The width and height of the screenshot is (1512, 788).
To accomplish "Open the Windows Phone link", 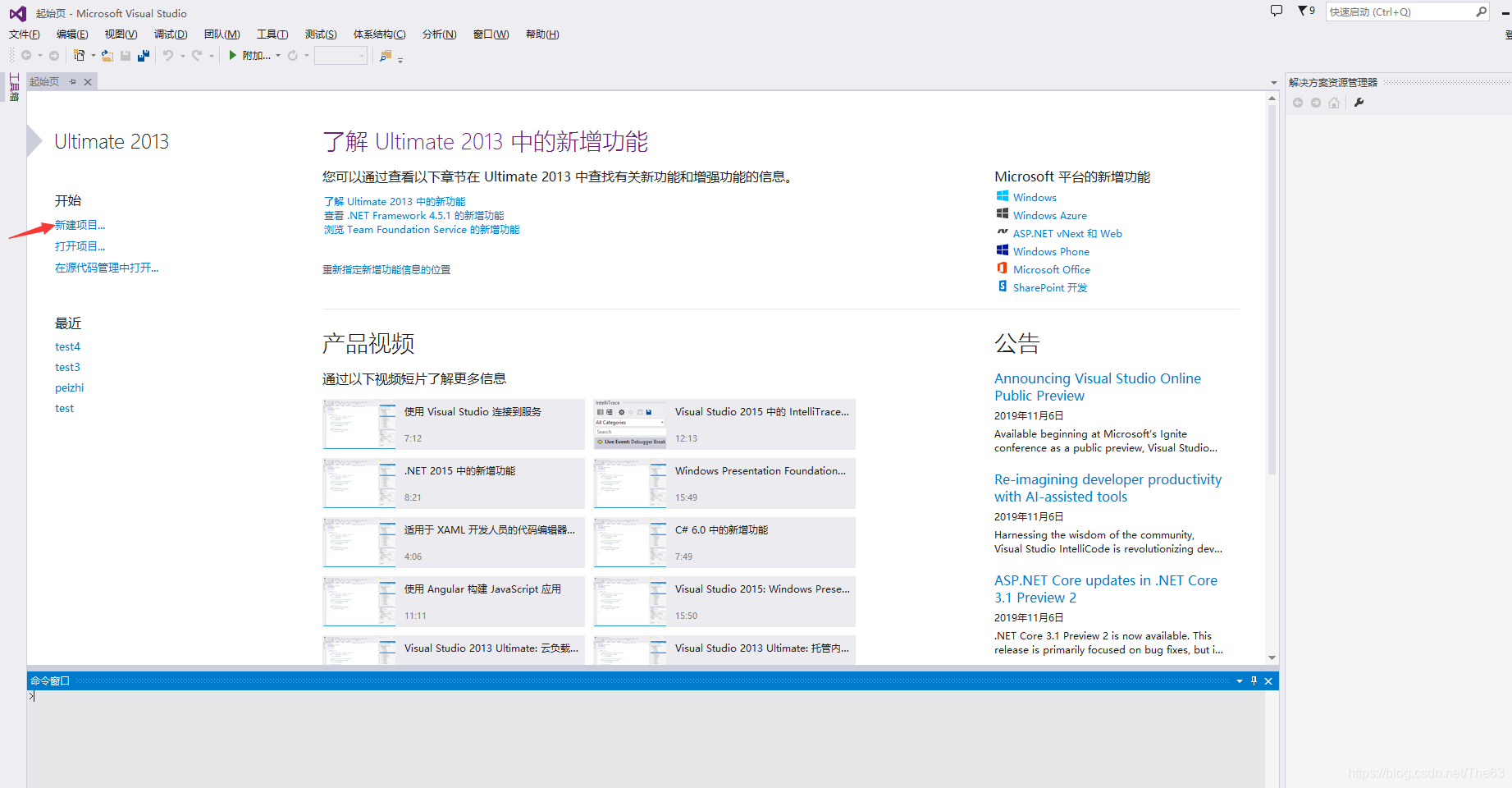I will 1051,251.
